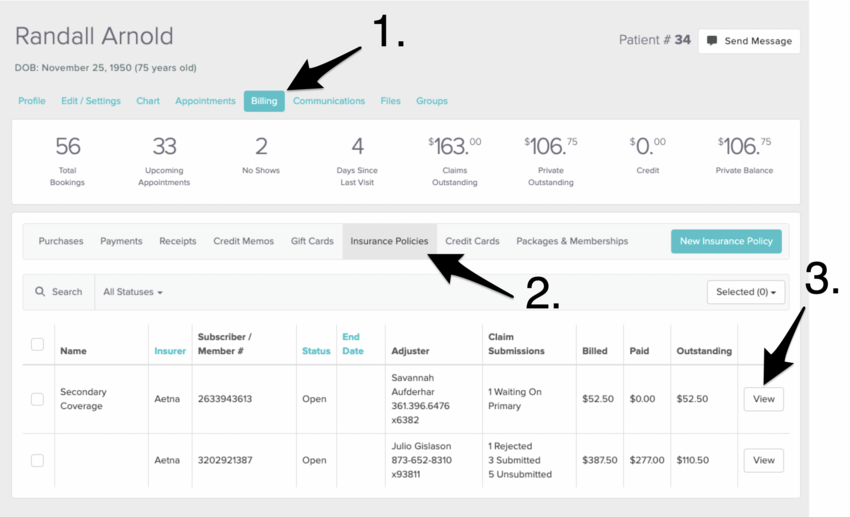Click the No Shows 2 stat
Image resolution: width=850 pixels, height=517 pixels.
coord(261,156)
